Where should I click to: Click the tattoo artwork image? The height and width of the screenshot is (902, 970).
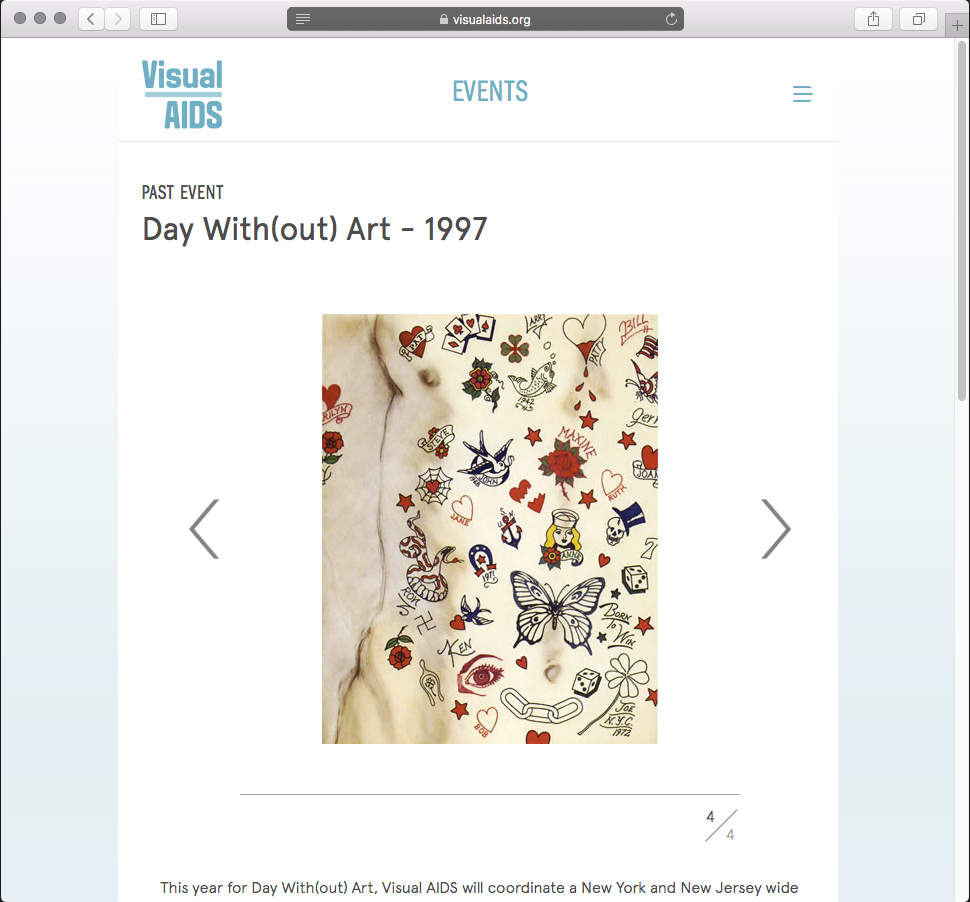489,529
